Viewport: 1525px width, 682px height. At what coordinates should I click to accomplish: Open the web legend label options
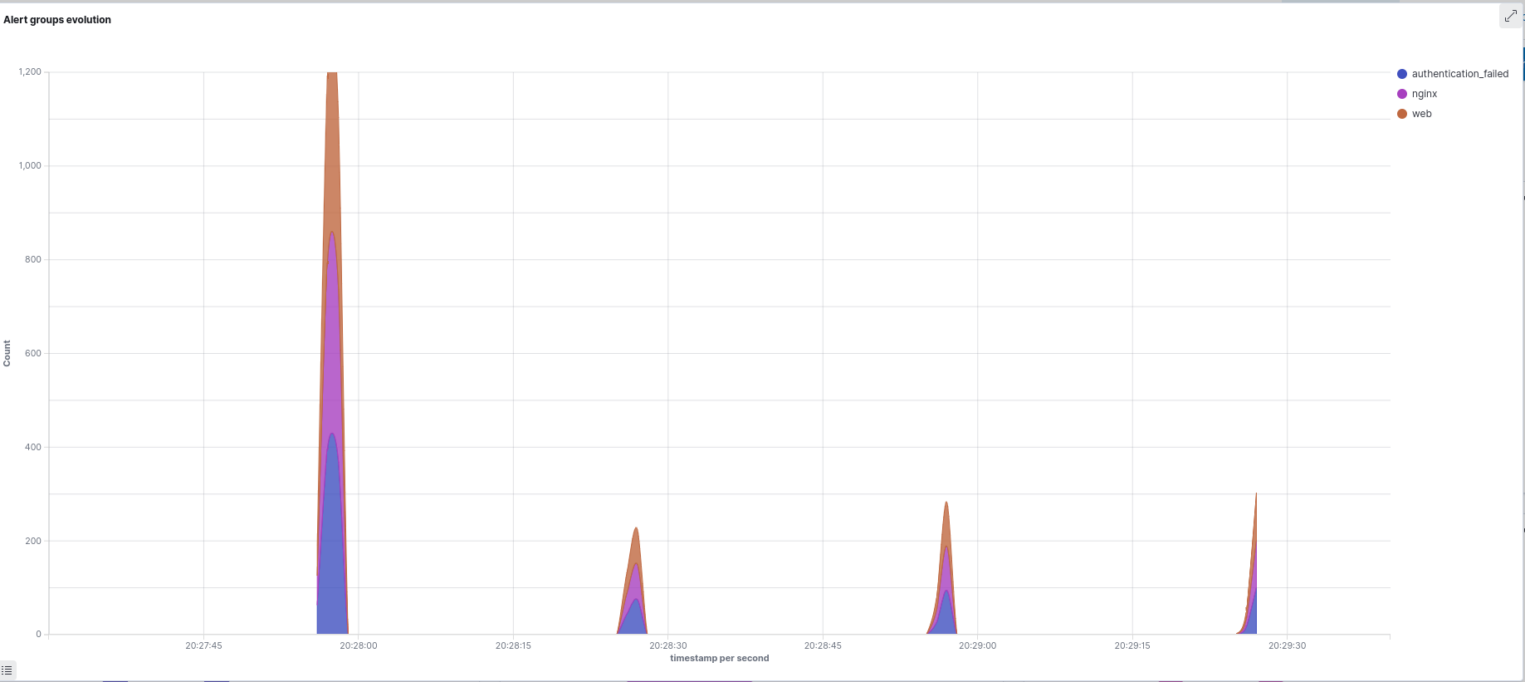(1421, 114)
